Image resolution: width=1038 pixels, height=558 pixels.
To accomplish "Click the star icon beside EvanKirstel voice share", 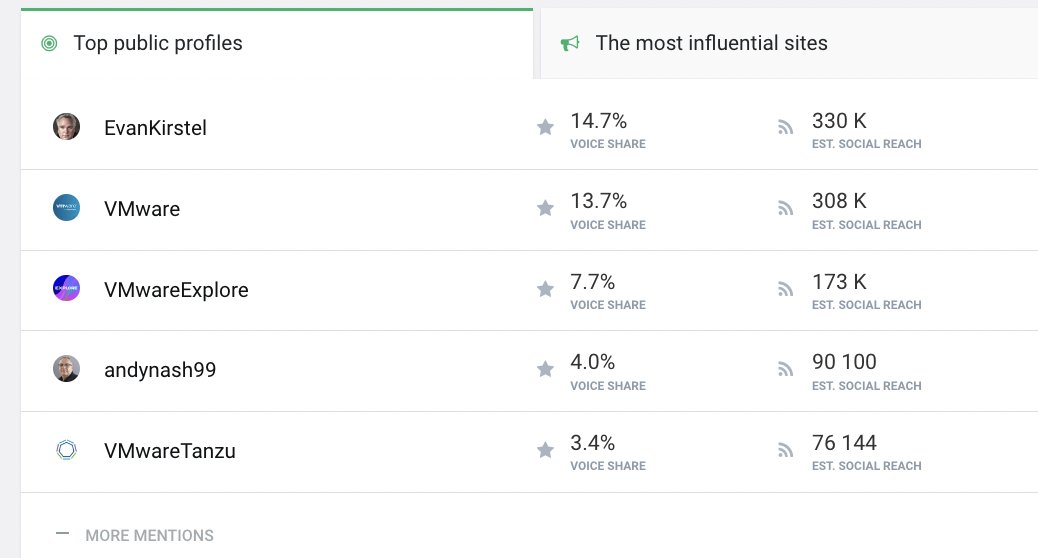I will click(545, 126).
